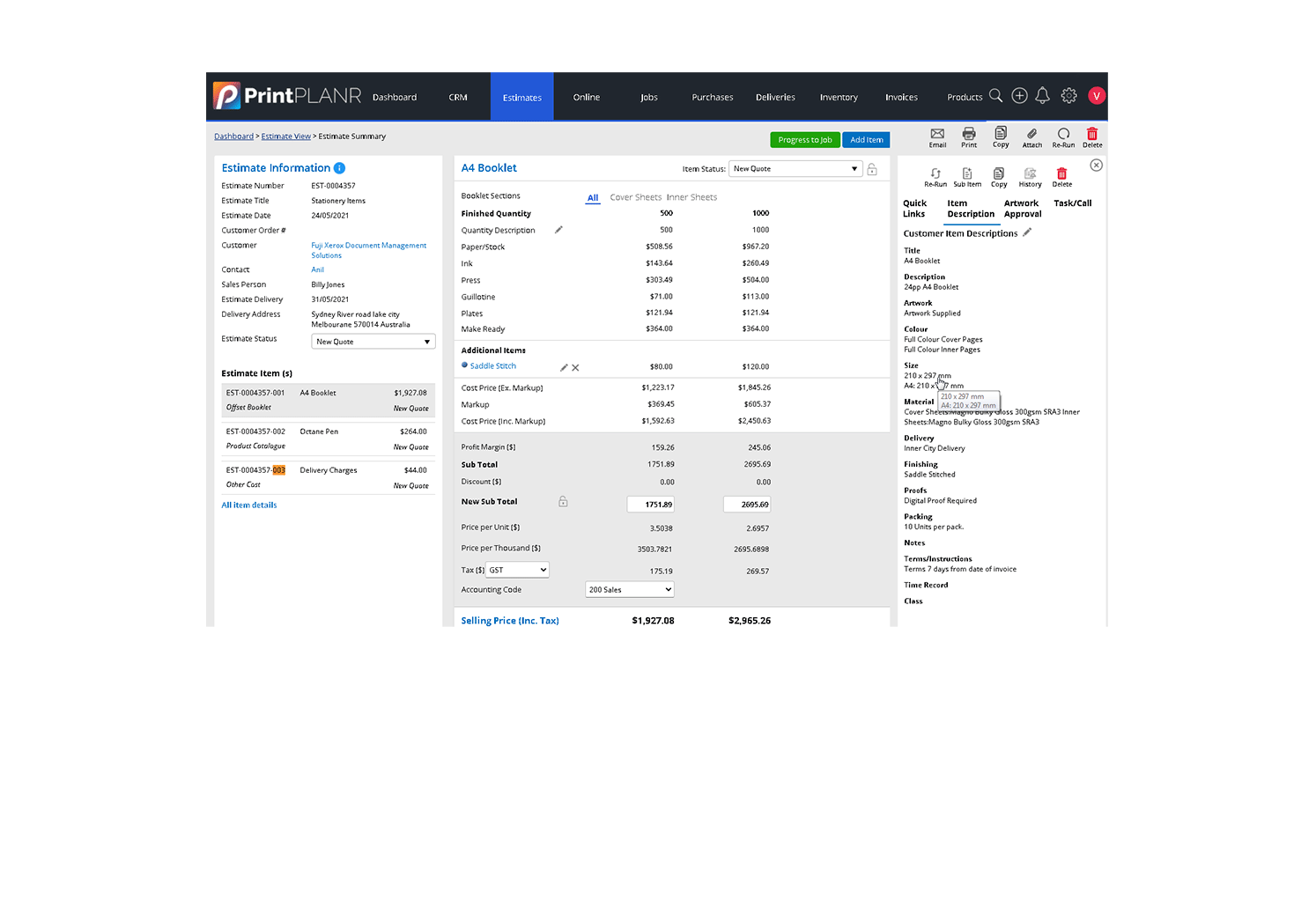This screenshot has height=900, width=1316.
Task: Click the Estimate Information info icon
Action: tap(340, 168)
